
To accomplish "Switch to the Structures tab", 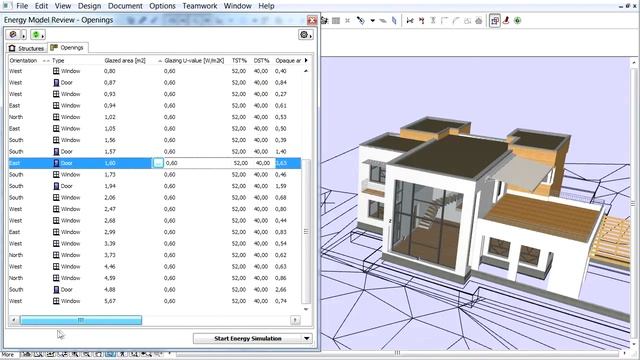I will click(27, 48).
